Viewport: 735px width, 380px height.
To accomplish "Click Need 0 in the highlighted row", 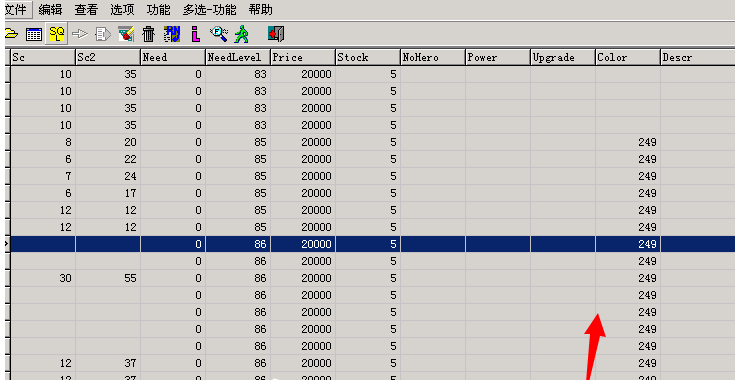I will pyautogui.click(x=173, y=244).
